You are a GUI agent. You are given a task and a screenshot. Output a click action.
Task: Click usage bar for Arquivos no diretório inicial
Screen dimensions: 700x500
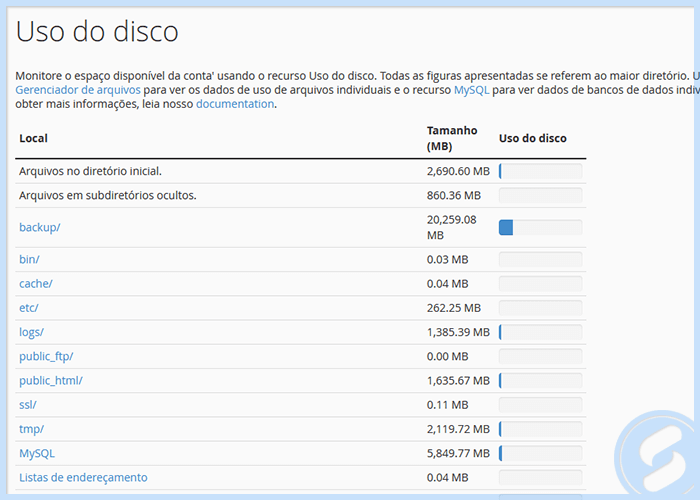tap(541, 171)
